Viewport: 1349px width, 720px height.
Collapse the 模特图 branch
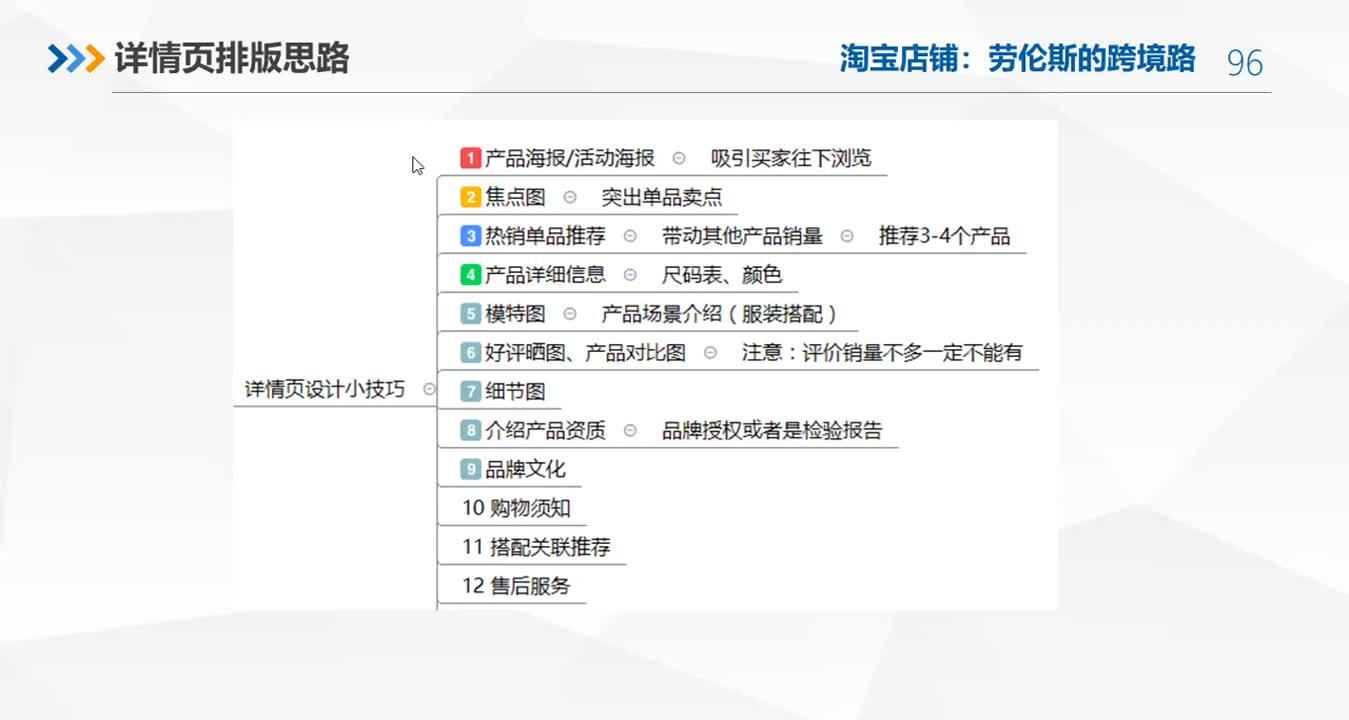click(570, 314)
